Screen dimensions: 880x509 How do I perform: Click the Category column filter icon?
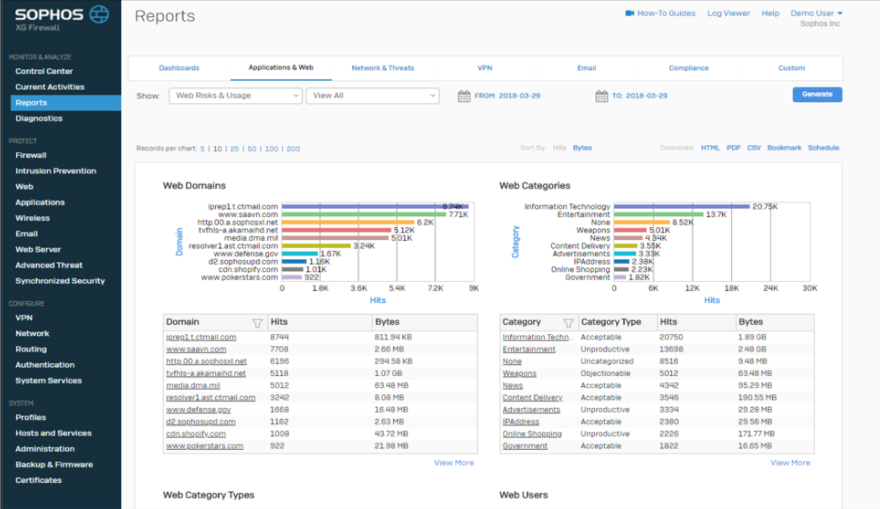[x=568, y=323]
